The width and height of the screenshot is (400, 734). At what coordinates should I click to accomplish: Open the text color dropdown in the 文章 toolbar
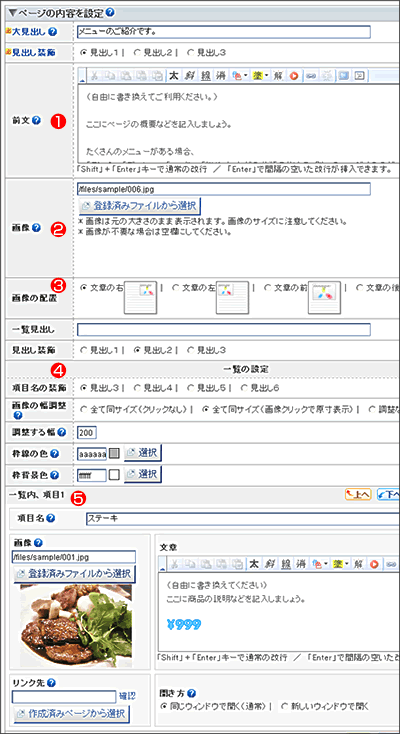pos(320,564)
